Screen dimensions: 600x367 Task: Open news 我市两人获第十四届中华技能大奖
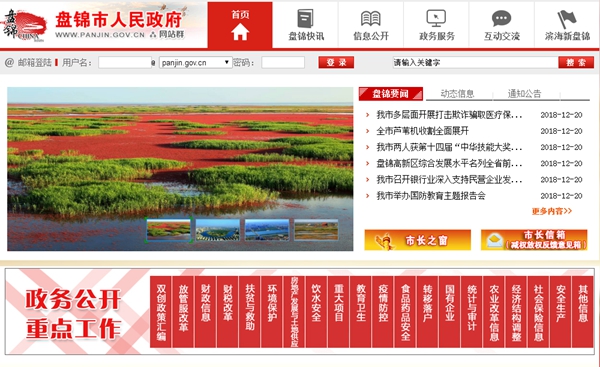pyautogui.click(x=449, y=147)
